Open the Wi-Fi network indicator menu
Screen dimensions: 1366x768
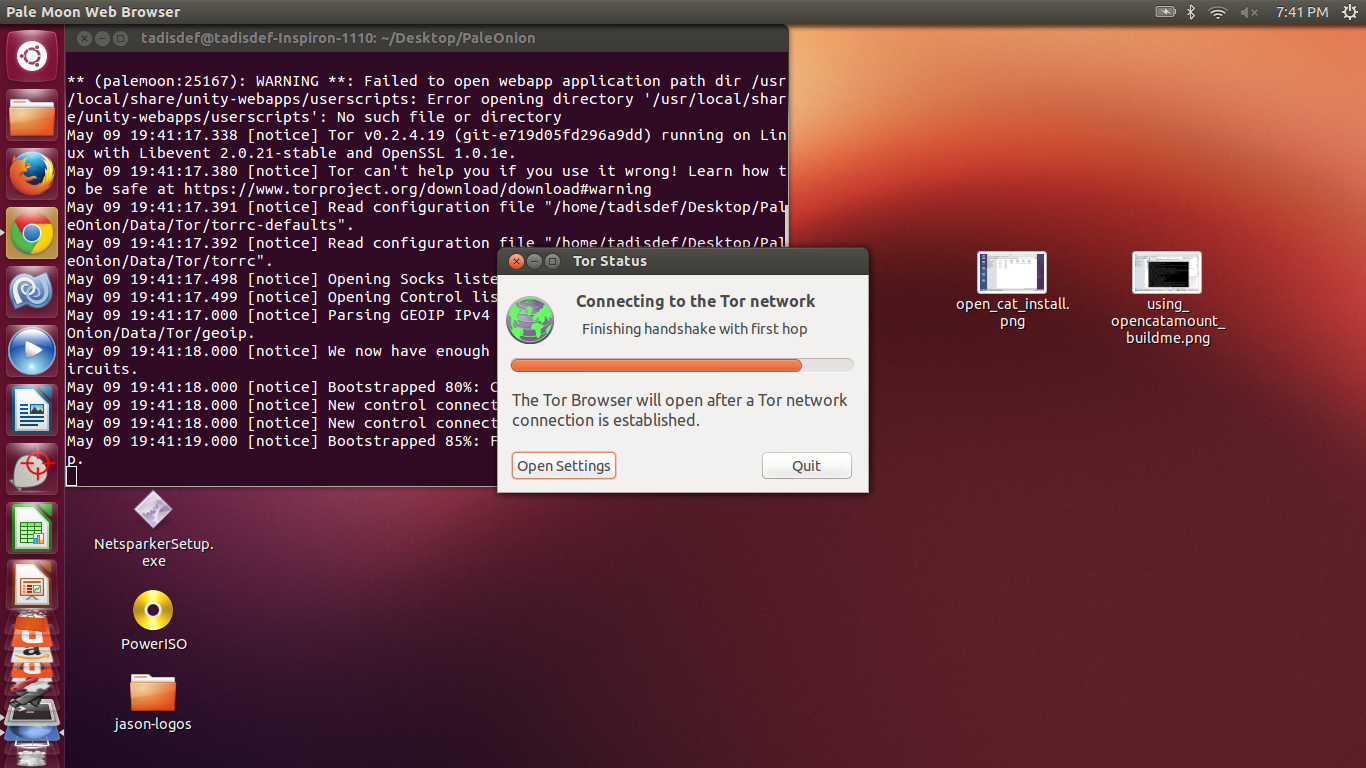click(x=1217, y=12)
